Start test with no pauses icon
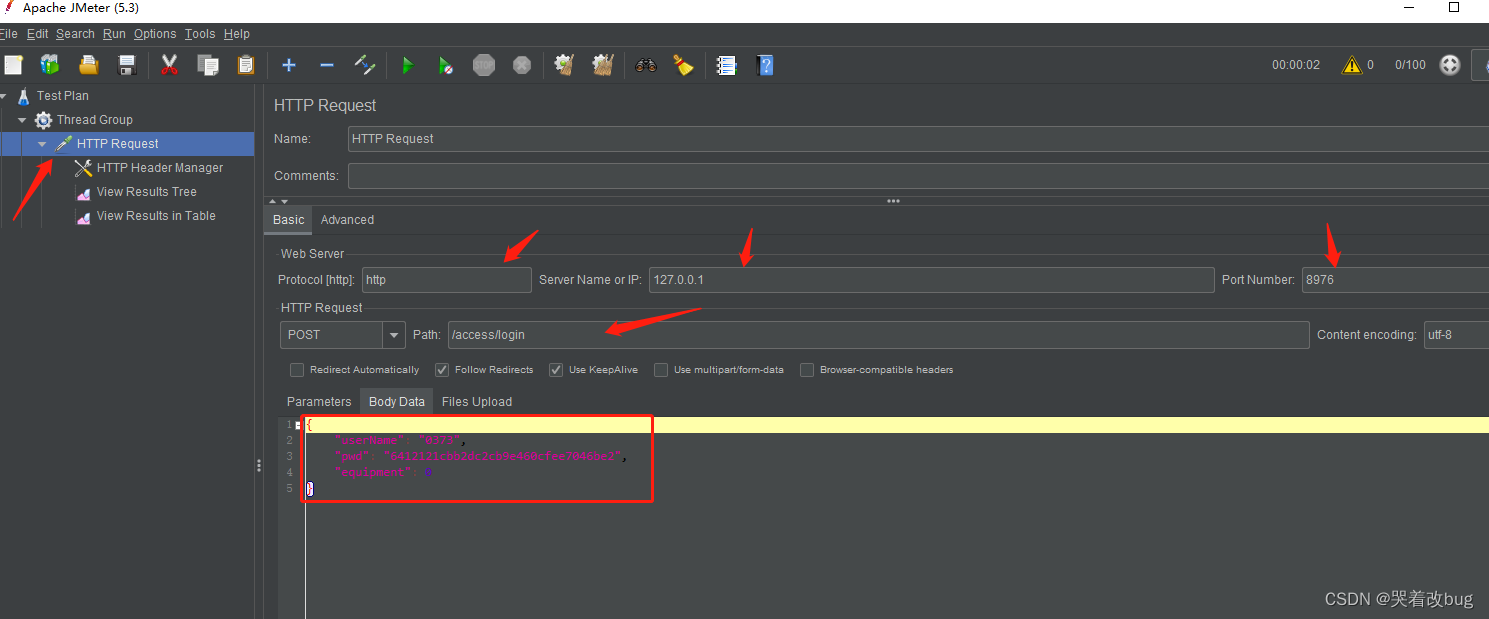1489x619 pixels. coord(446,65)
